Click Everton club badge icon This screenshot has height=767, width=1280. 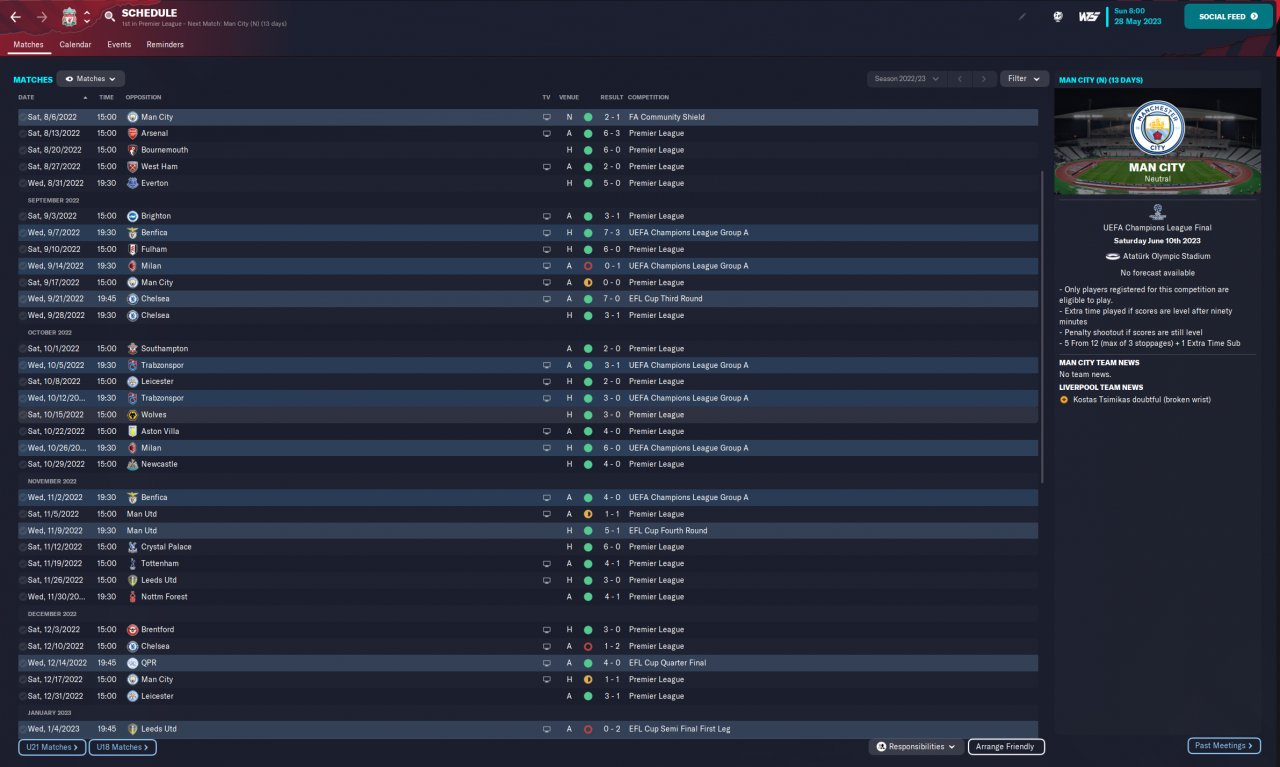pos(133,183)
